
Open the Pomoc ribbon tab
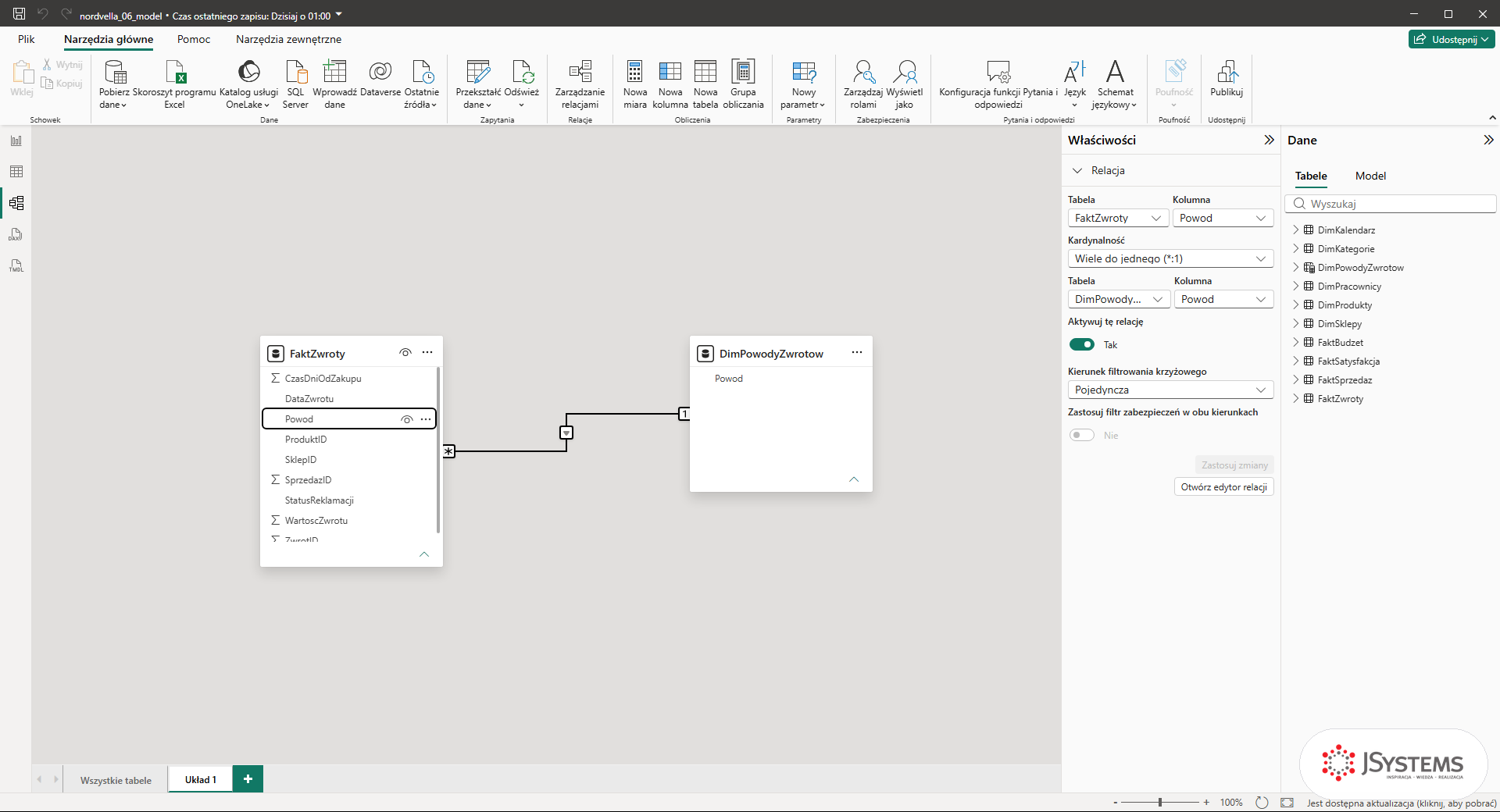coord(194,39)
